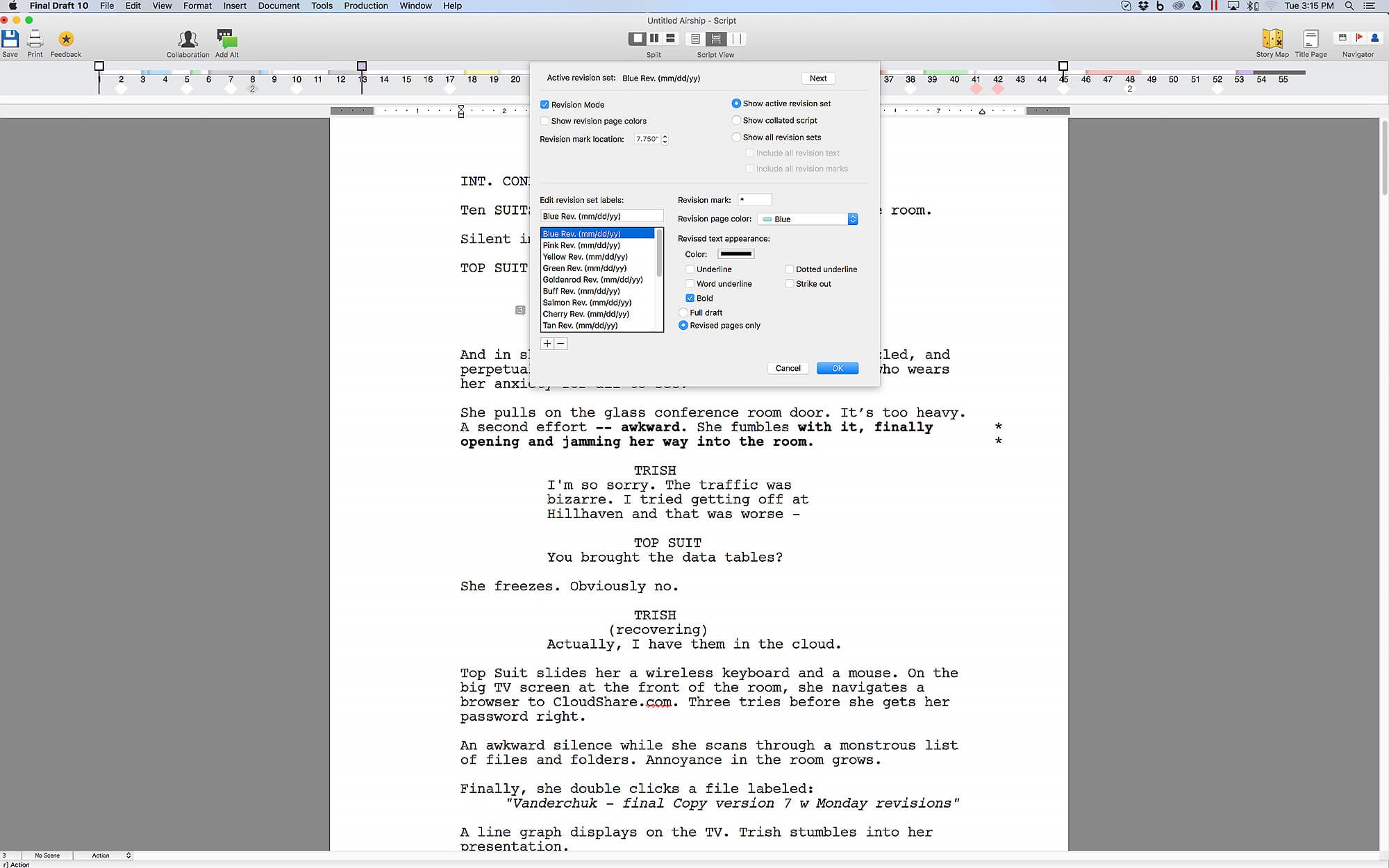Open the Production menu
Screen dimensions: 1389x868
365,6
